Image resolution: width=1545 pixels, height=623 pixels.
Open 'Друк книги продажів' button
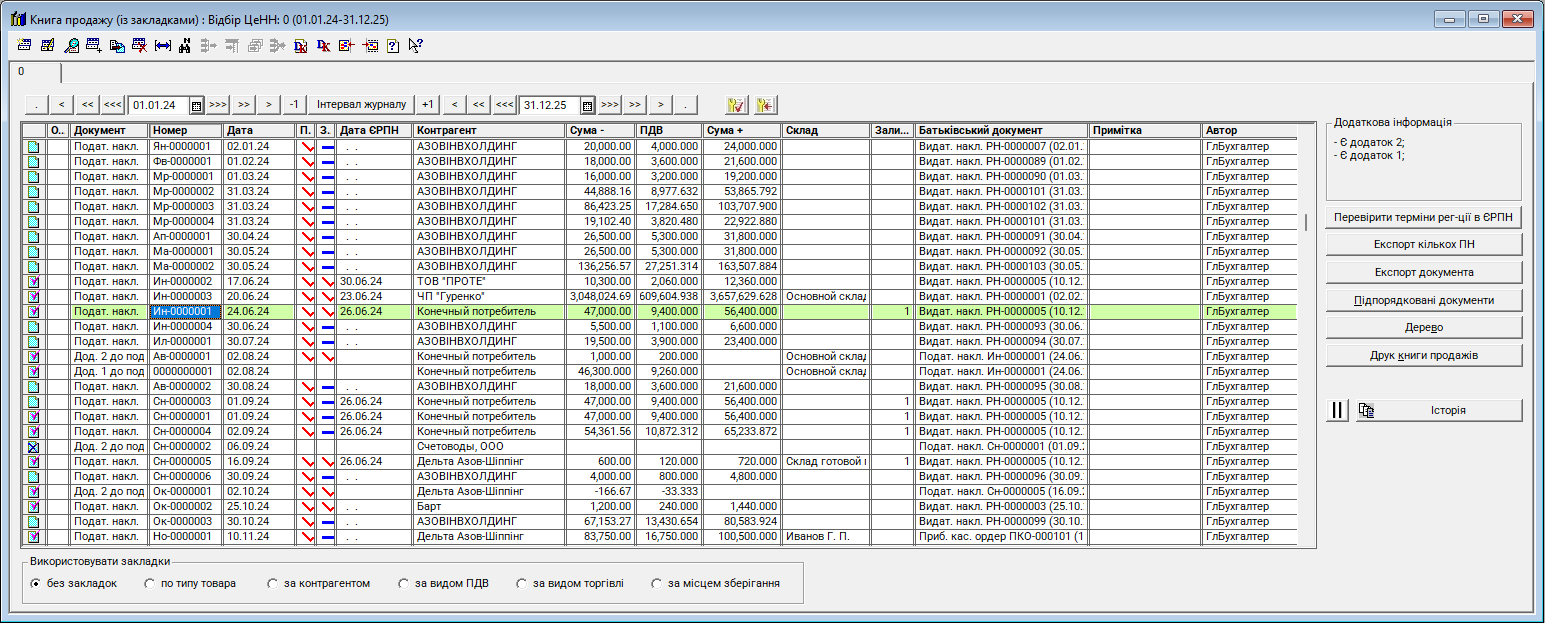(1423, 356)
